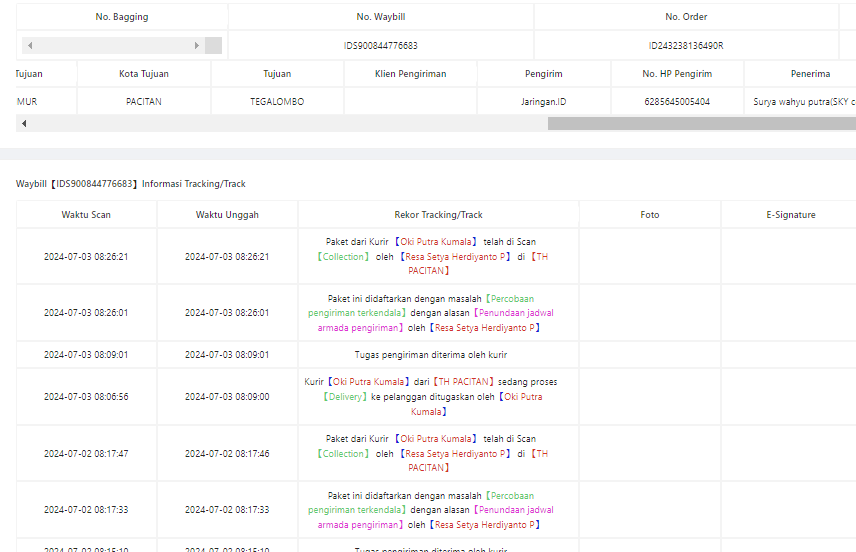Select scan time 2024-07-03 08:26:21

coord(86,257)
